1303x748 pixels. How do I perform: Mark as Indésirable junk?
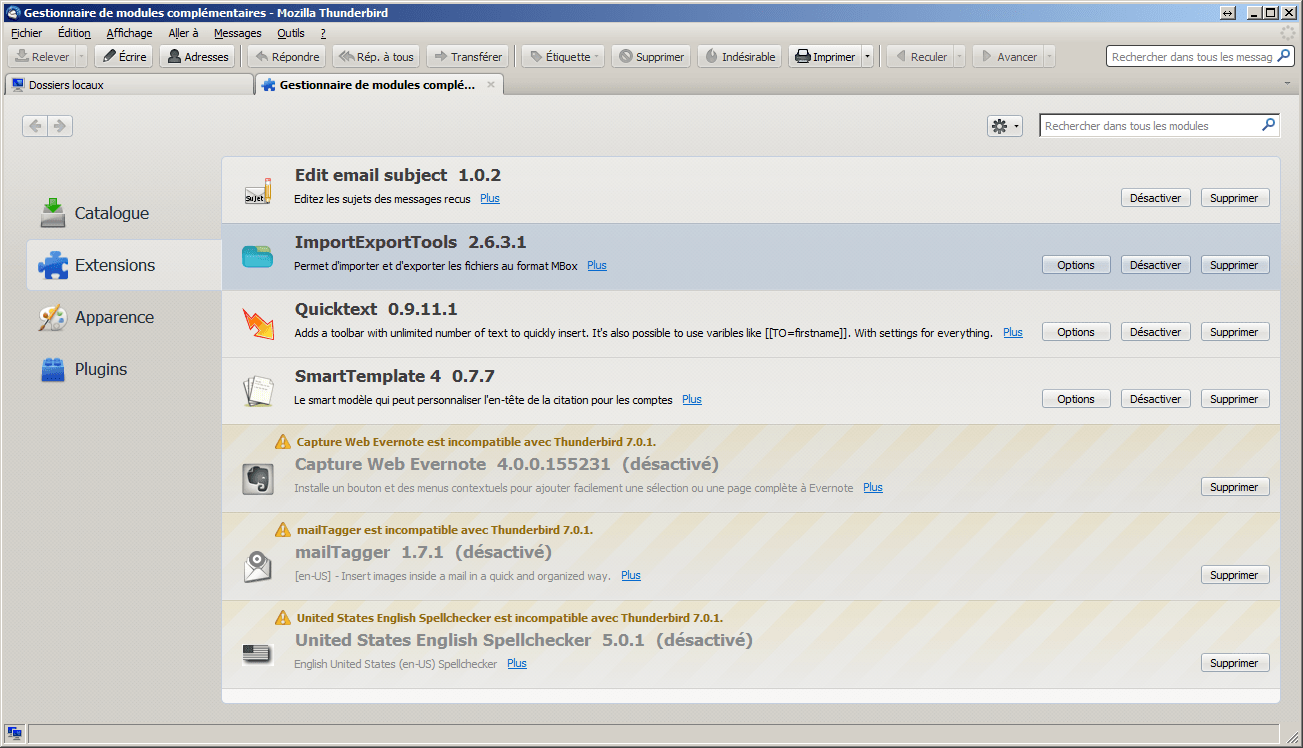point(740,57)
